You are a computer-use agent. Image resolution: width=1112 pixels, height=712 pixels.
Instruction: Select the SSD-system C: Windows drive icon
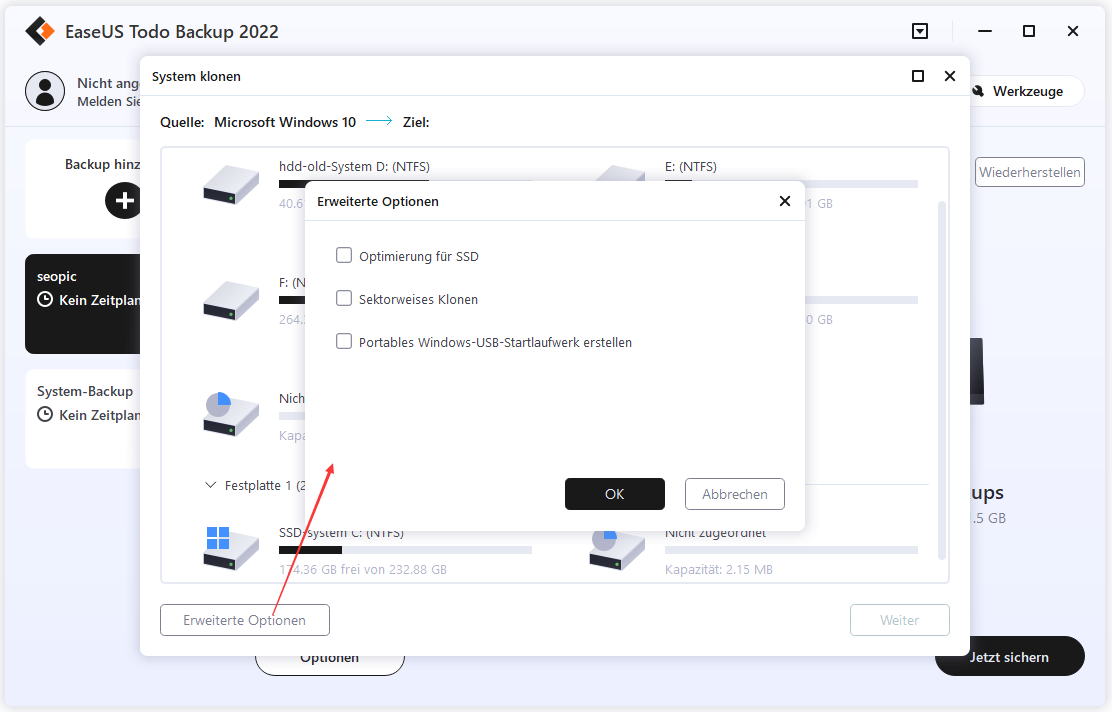point(231,547)
